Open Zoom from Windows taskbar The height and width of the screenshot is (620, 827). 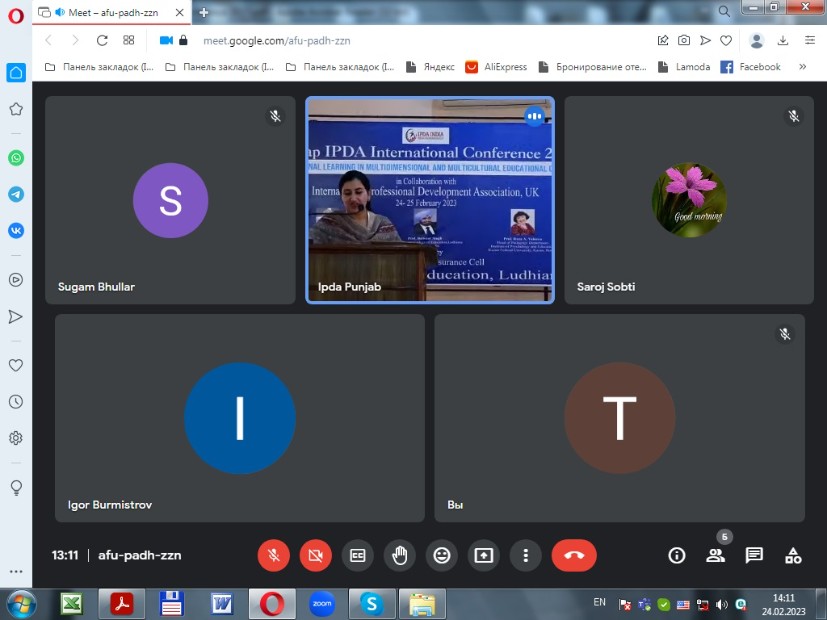321,604
